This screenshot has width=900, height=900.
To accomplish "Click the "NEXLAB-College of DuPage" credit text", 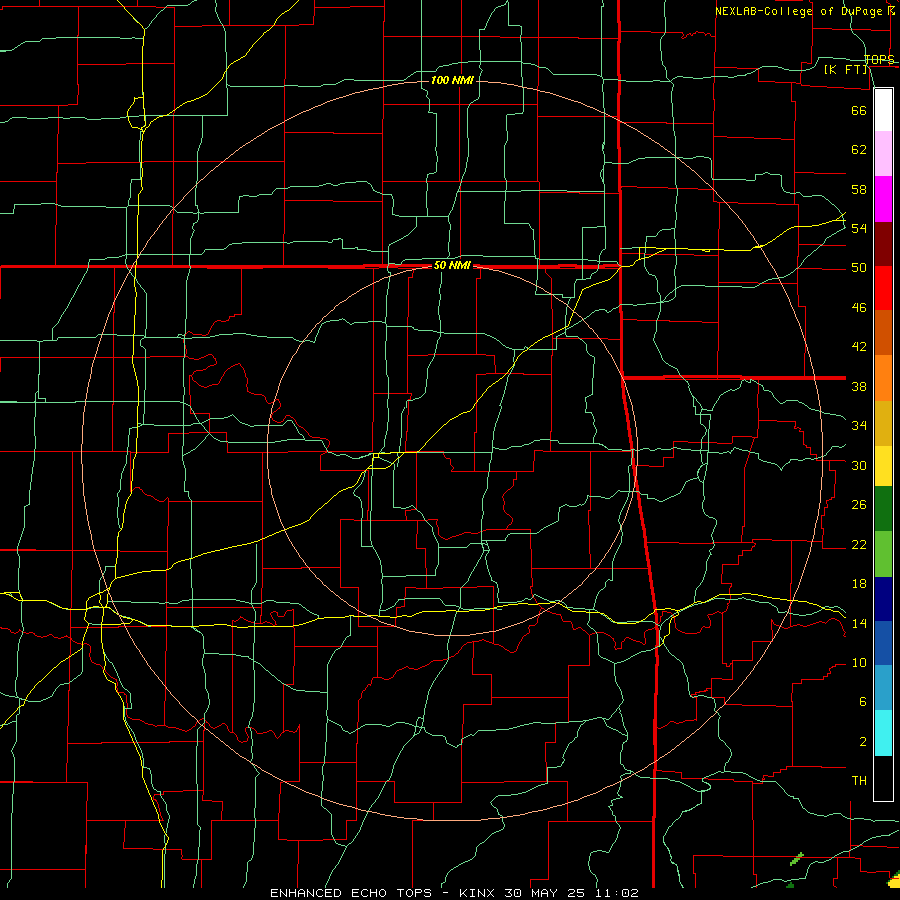I will pos(798,11).
